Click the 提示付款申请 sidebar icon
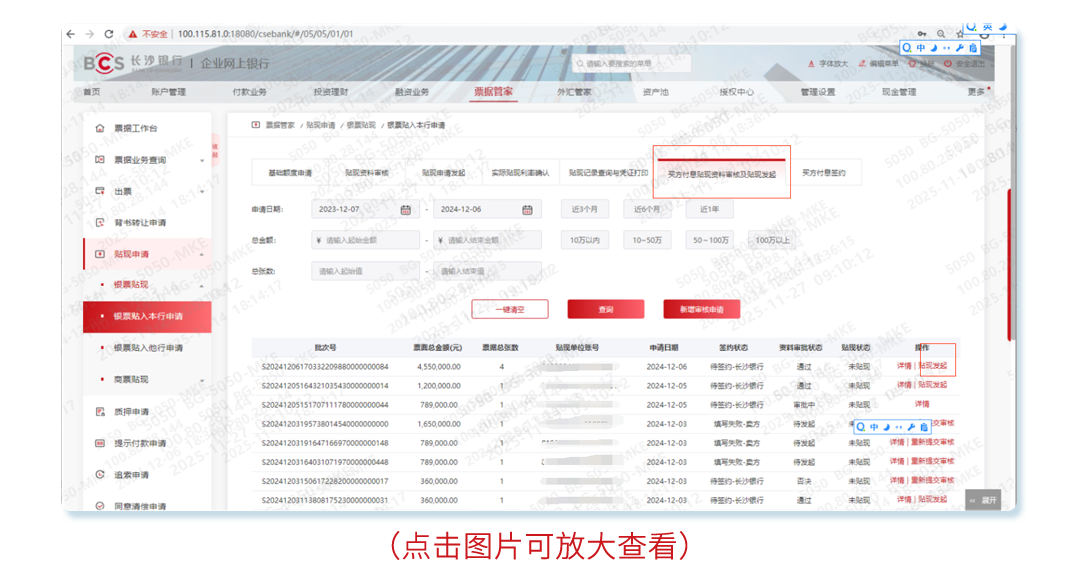The image size is (1080, 587). 100,443
